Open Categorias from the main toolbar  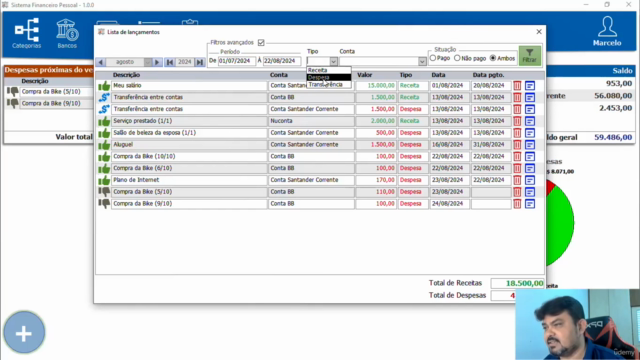(x=27, y=33)
